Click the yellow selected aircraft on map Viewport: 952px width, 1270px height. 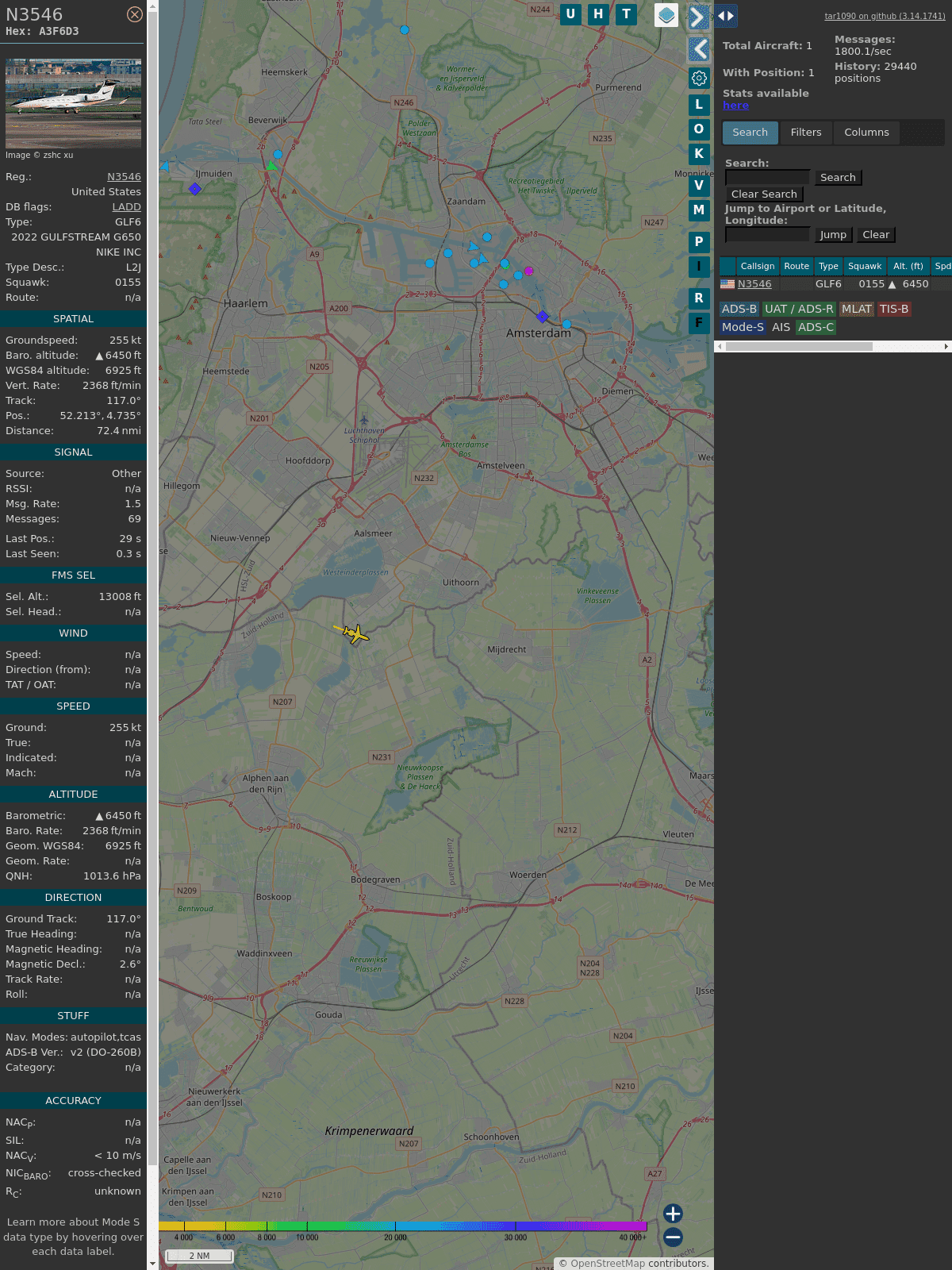pyautogui.click(x=354, y=633)
